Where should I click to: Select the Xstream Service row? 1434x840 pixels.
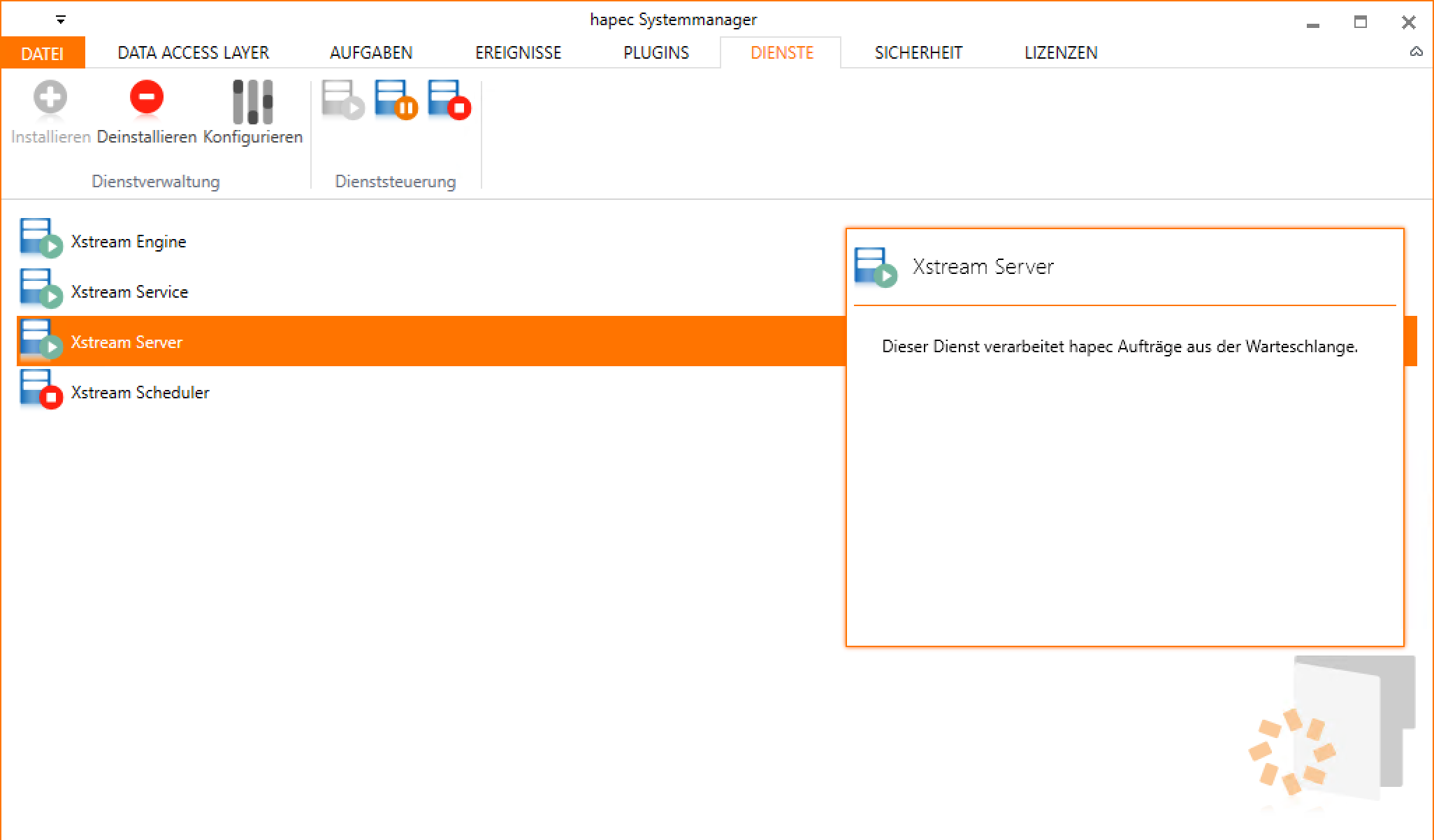129,292
